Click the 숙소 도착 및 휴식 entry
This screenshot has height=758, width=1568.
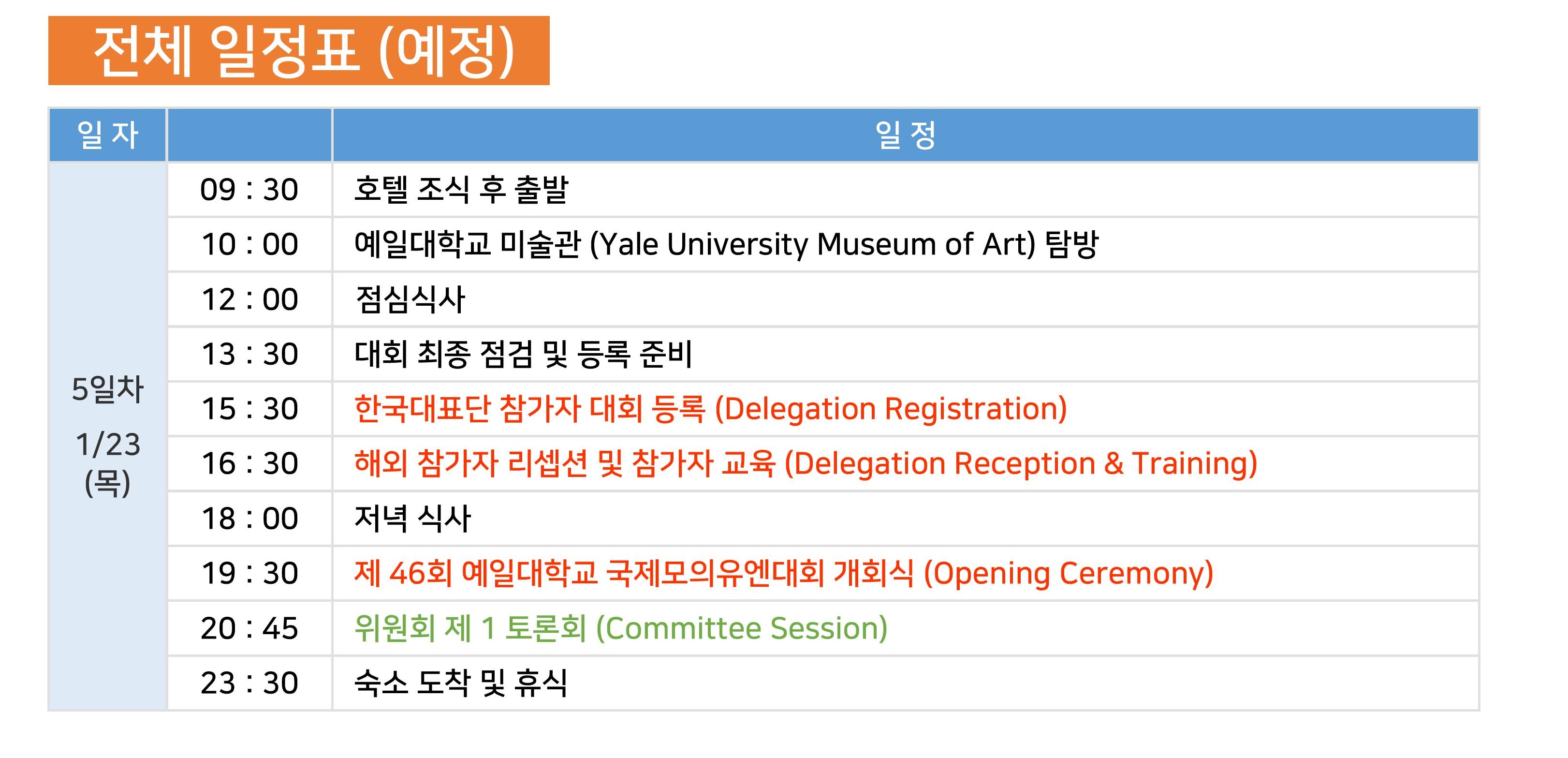(461, 683)
